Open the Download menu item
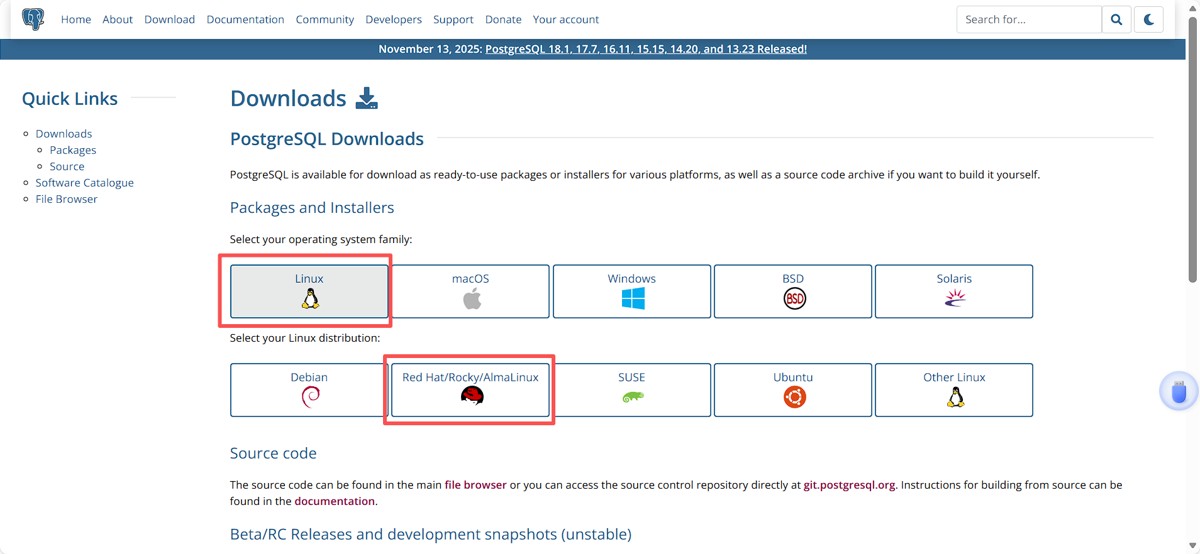The width and height of the screenshot is (1200, 554). 170,19
